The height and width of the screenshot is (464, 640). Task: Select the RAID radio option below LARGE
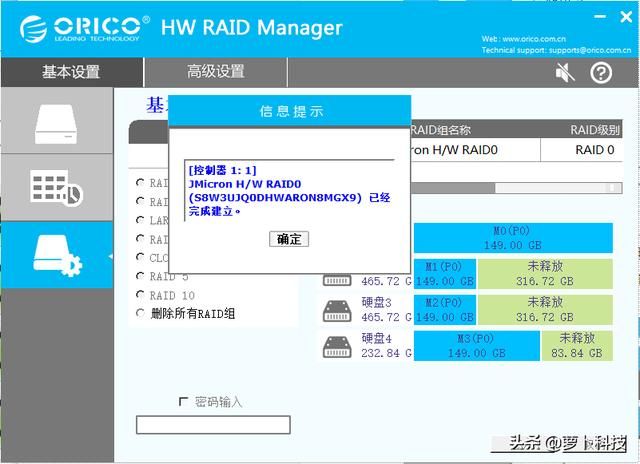click(140, 239)
